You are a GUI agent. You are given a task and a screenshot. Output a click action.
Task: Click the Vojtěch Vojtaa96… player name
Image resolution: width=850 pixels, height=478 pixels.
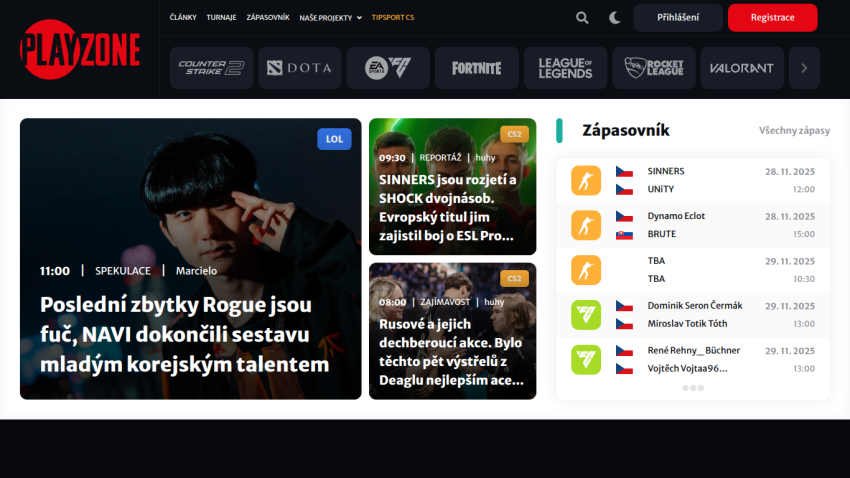click(x=687, y=369)
